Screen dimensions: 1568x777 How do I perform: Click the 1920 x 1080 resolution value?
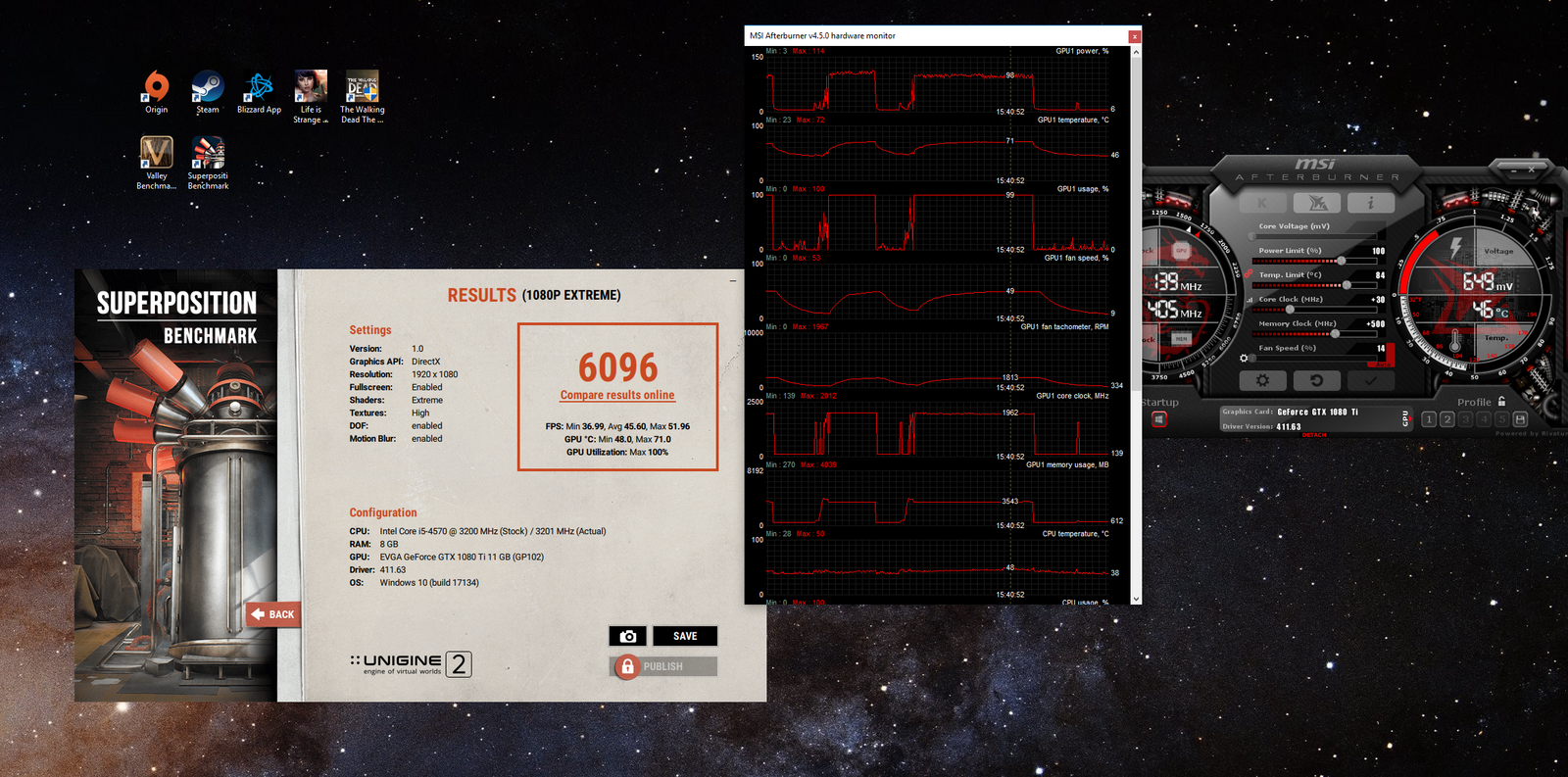[435, 374]
